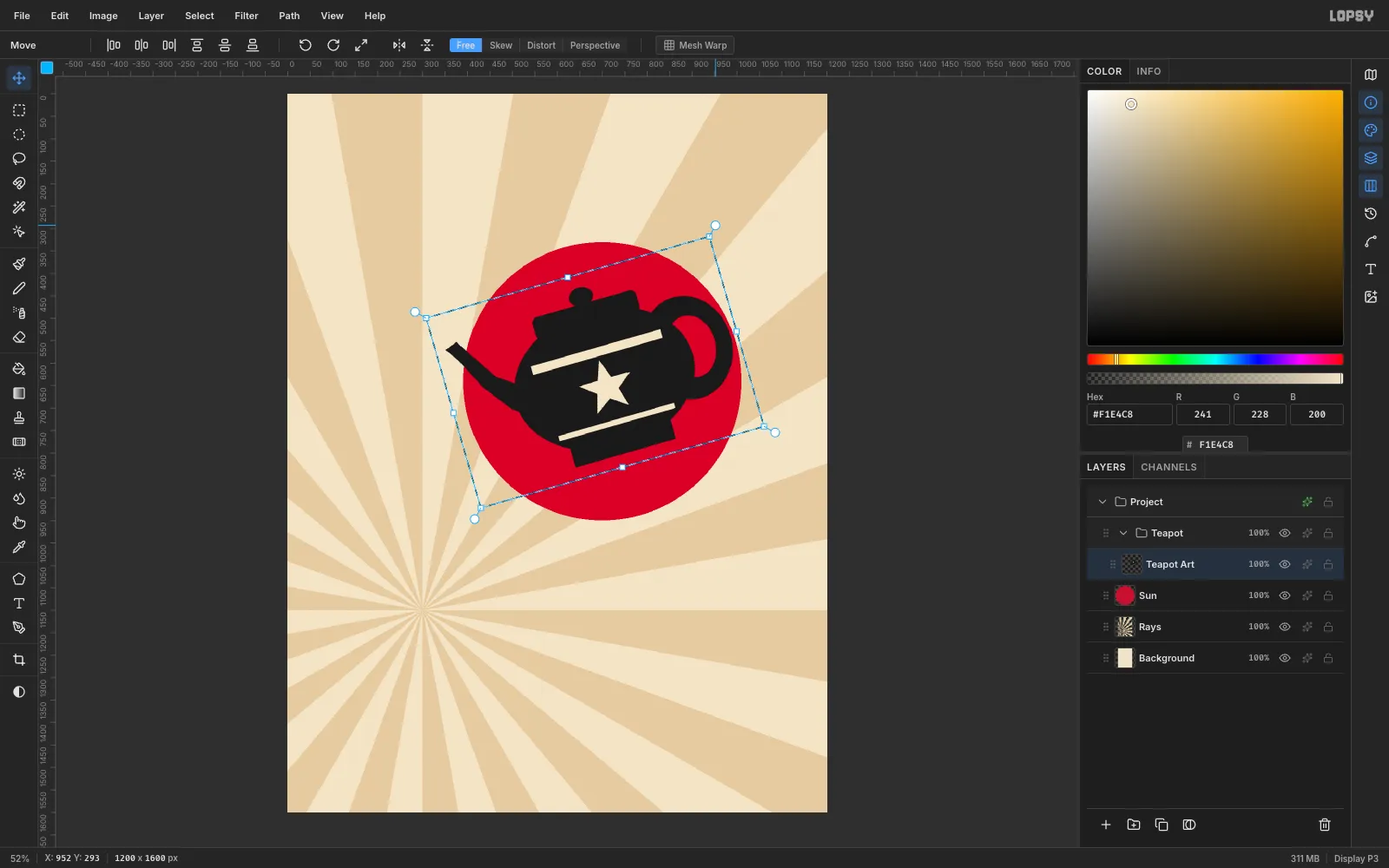Select the Paint Brush tool
Image resolution: width=1389 pixels, height=868 pixels.
[19, 264]
